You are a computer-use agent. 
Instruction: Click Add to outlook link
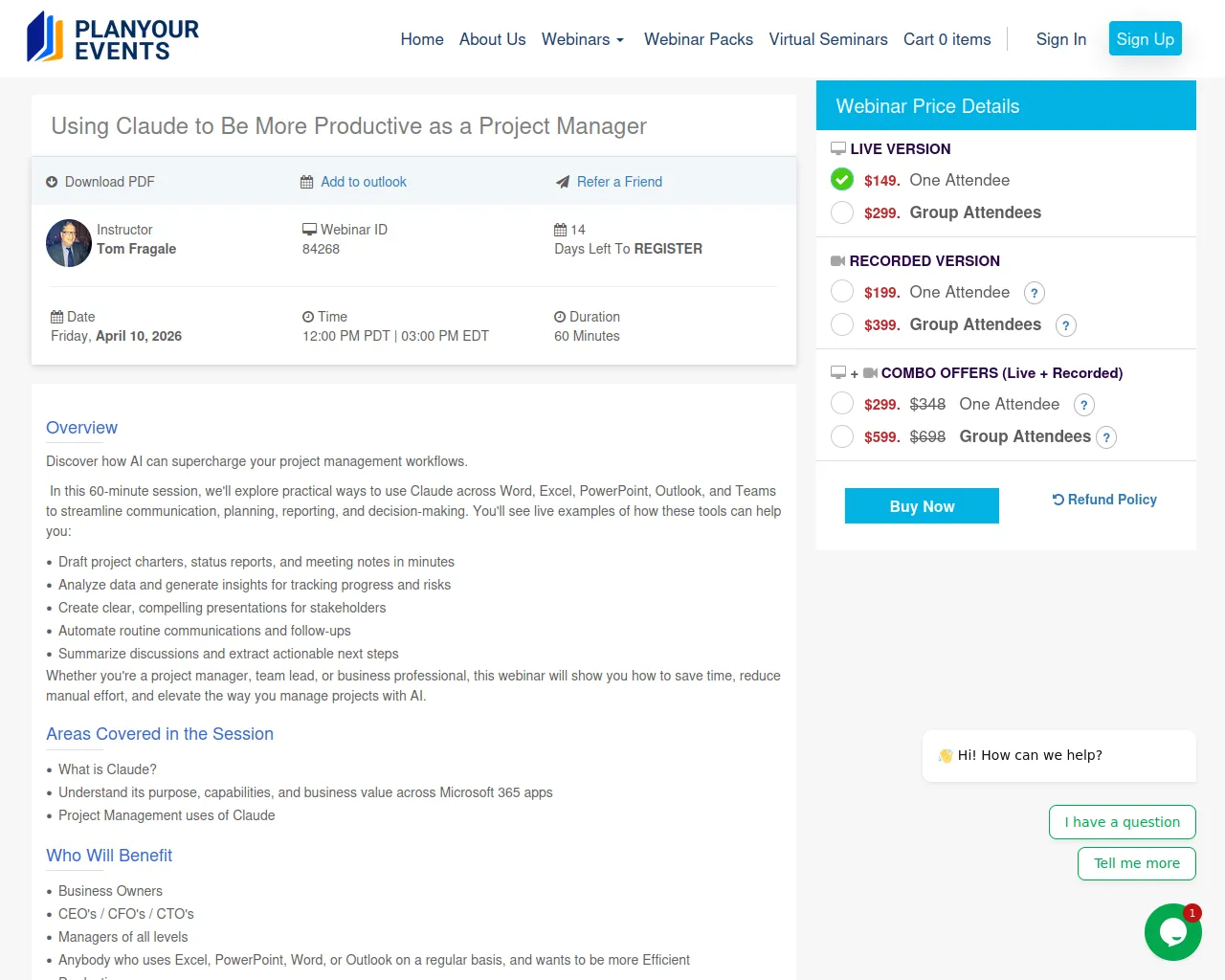pos(363,182)
